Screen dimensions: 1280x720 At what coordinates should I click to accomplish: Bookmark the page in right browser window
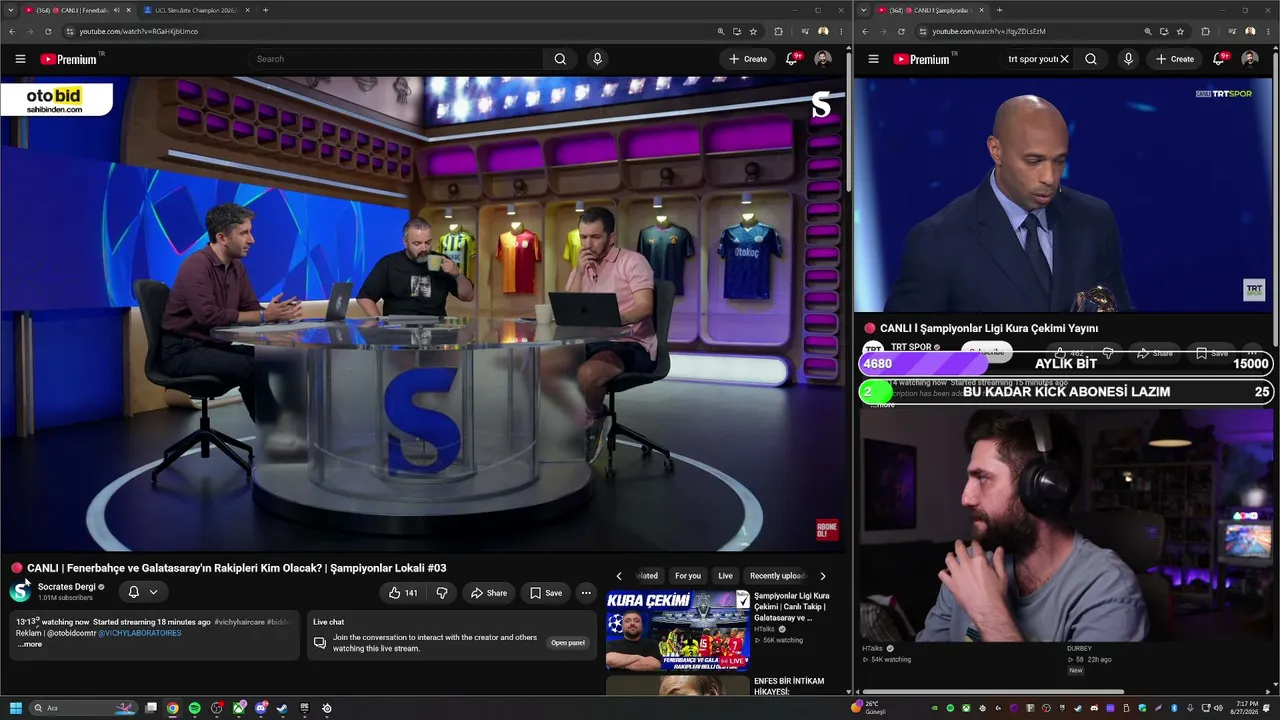click(1180, 31)
